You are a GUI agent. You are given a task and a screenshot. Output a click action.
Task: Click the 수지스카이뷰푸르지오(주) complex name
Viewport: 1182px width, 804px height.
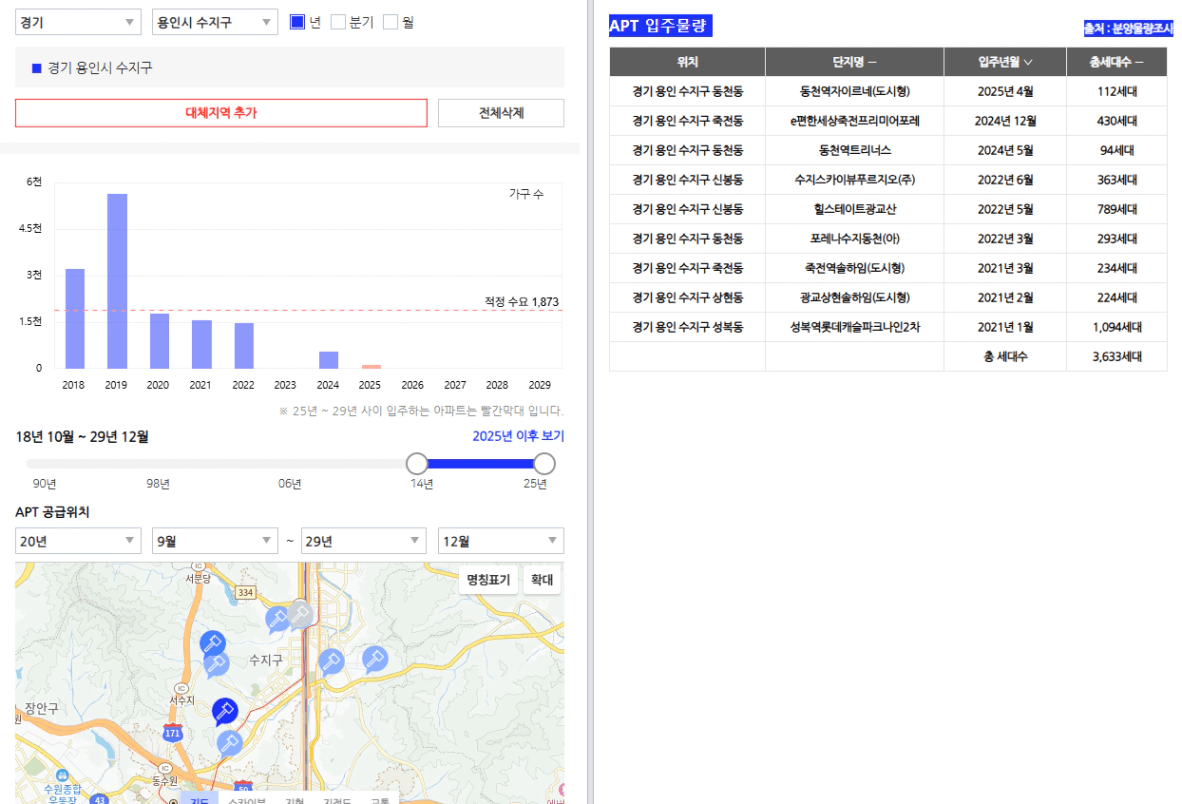coord(854,179)
